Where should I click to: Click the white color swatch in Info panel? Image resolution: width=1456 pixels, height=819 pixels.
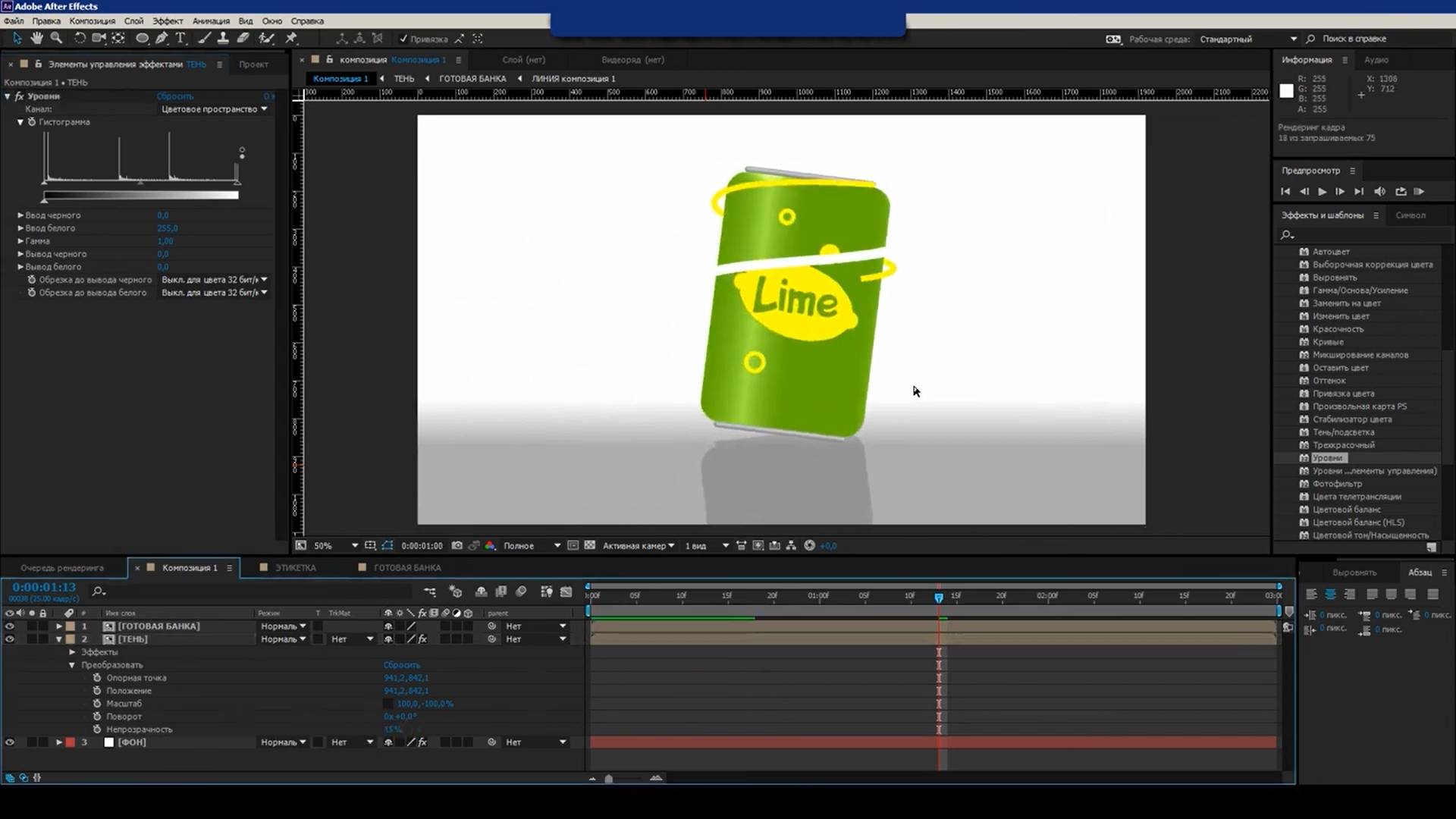[1286, 91]
